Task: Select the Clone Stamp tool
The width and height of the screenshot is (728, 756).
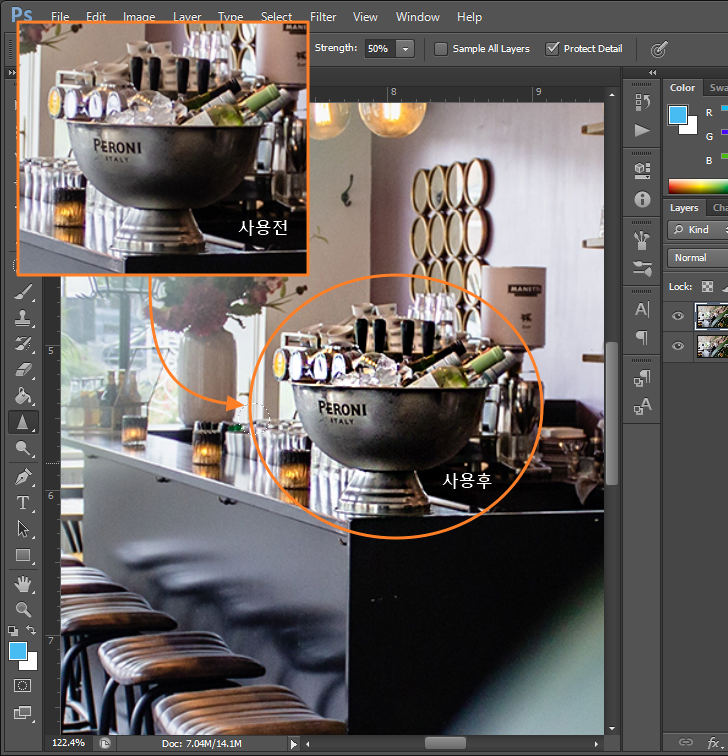Action: click(23, 317)
